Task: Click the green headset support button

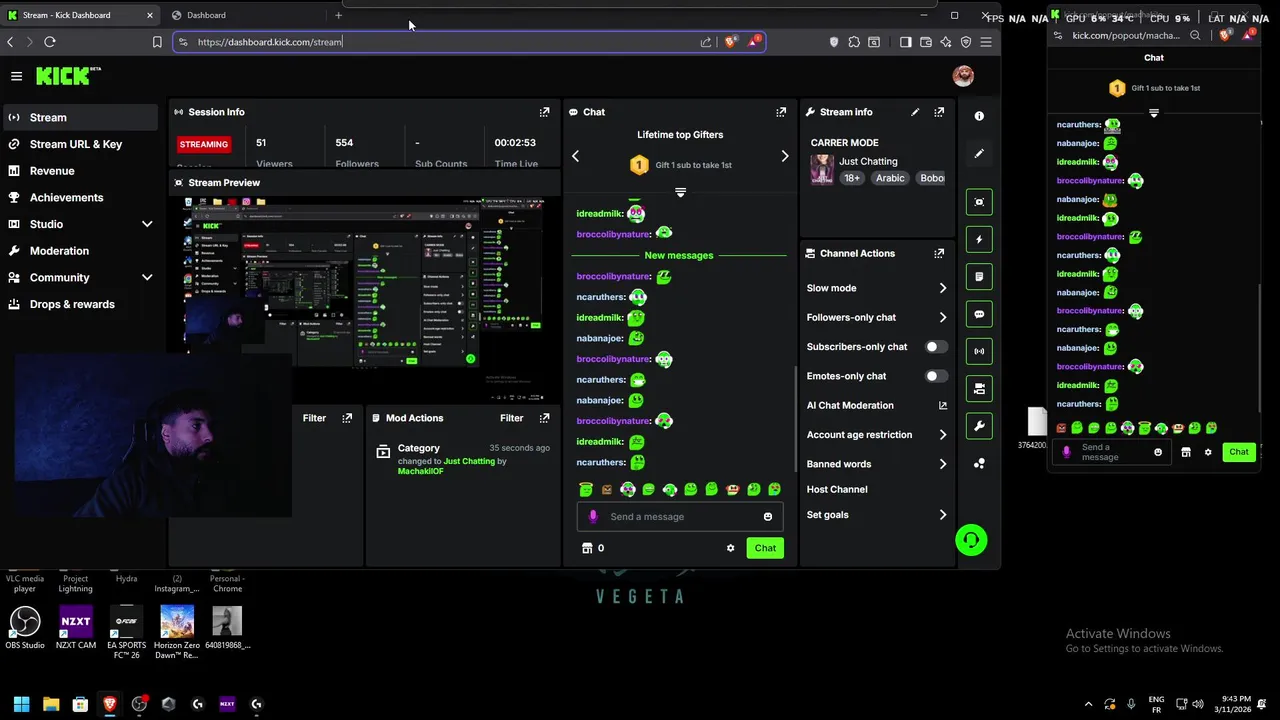Action: pyautogui.click(x=971, y=540)
